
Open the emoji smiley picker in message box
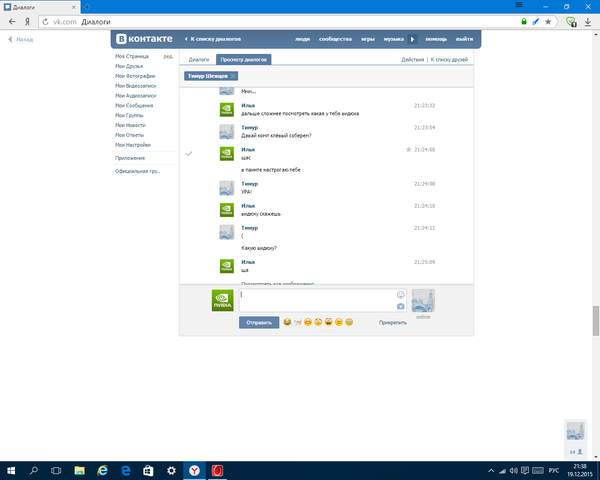(x=401, y=294)
